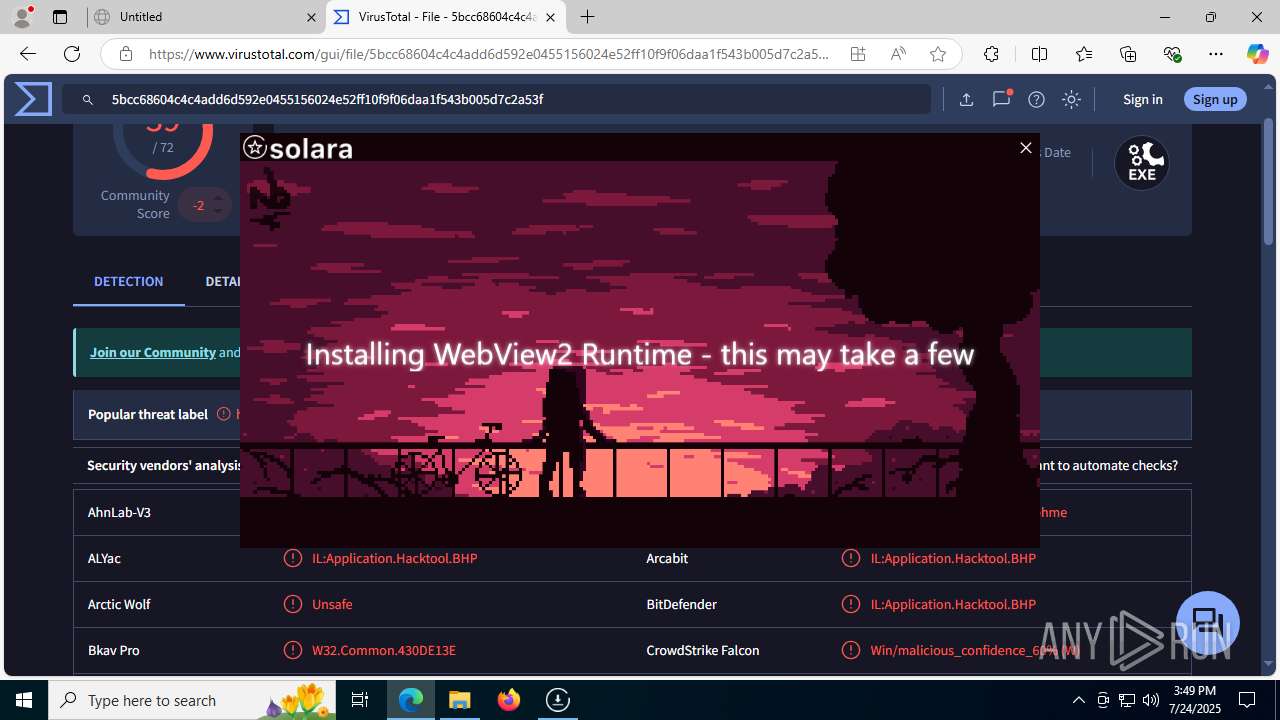Click the BitDefender detection result
This screenshot has width=1280, height=720.
953,604
